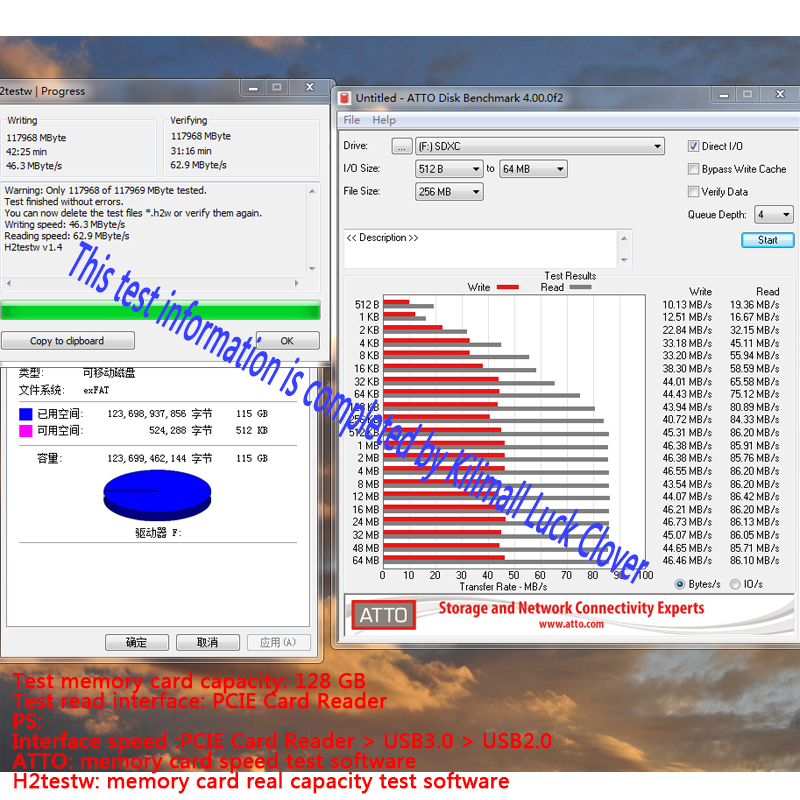Image resolution: width=800 pixels, height=800 pixels.
Task: Click down arrow of Description scrollbar
Action: coord(624,261)
